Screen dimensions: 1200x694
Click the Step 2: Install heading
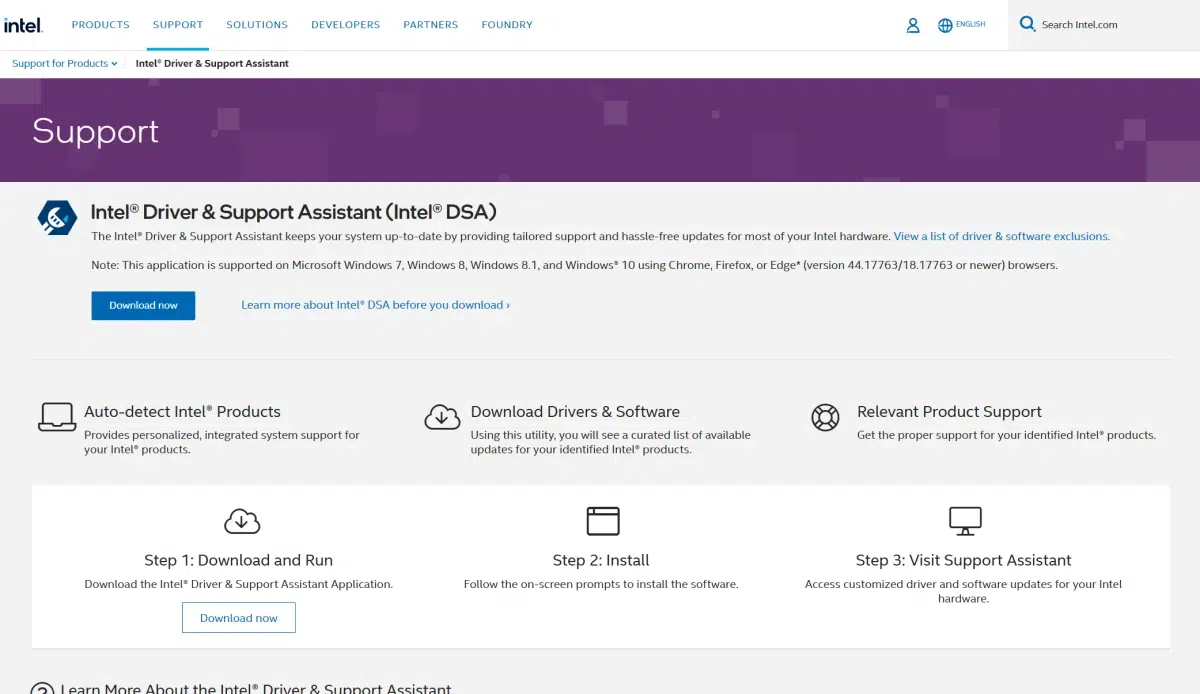[601, 560]
